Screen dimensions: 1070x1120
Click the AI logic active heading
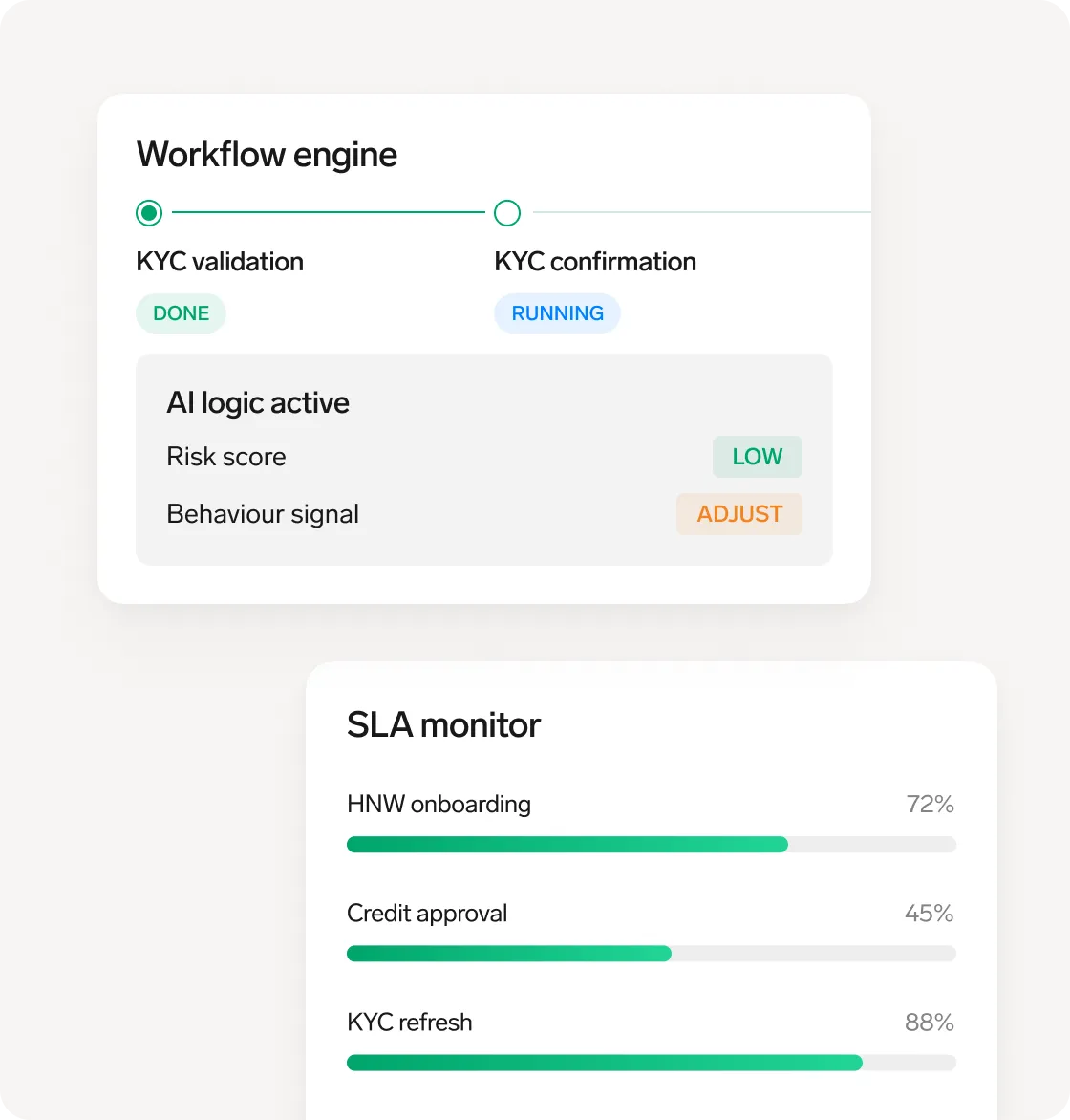pos(258,403)
